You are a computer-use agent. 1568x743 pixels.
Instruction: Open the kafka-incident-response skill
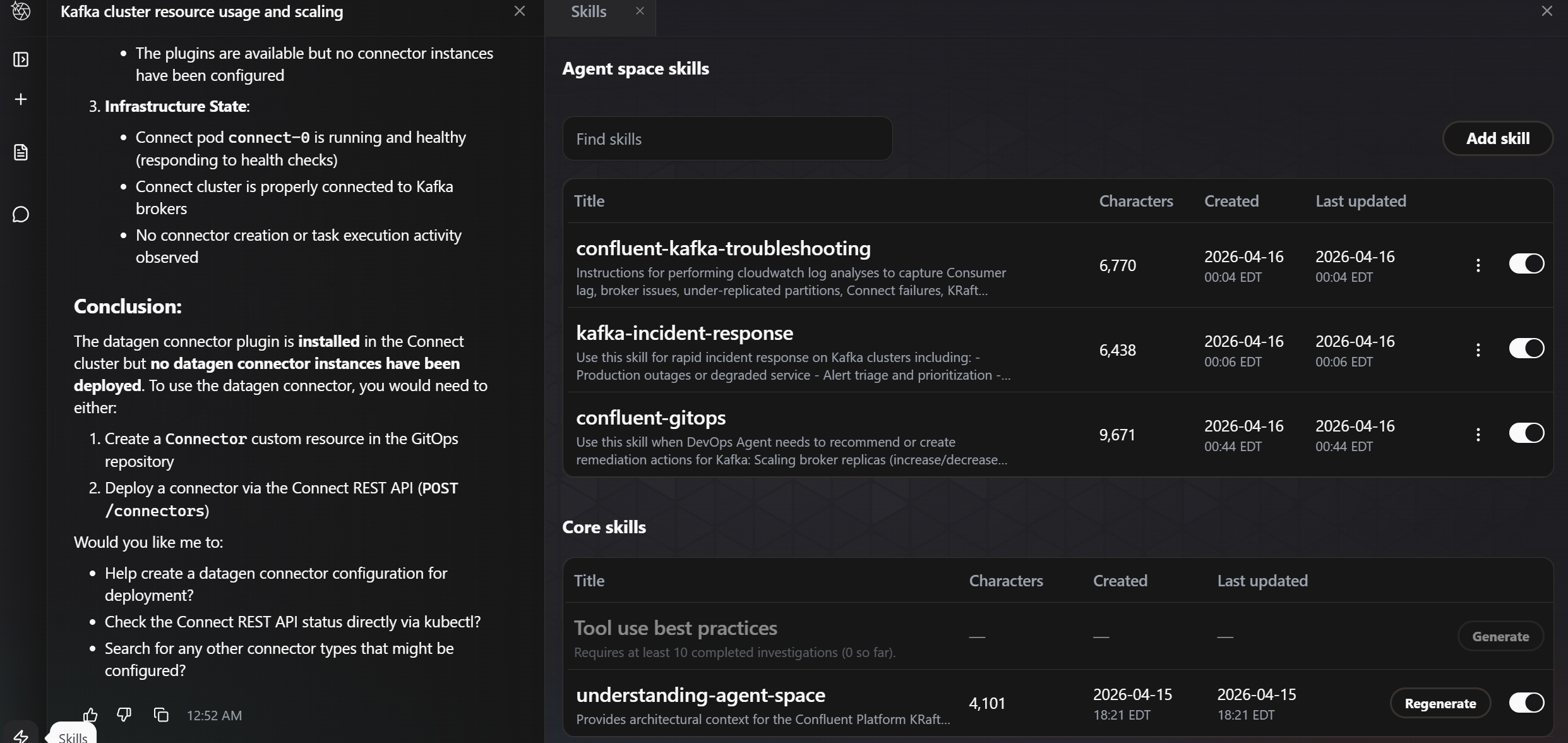[x=684, y=333]
